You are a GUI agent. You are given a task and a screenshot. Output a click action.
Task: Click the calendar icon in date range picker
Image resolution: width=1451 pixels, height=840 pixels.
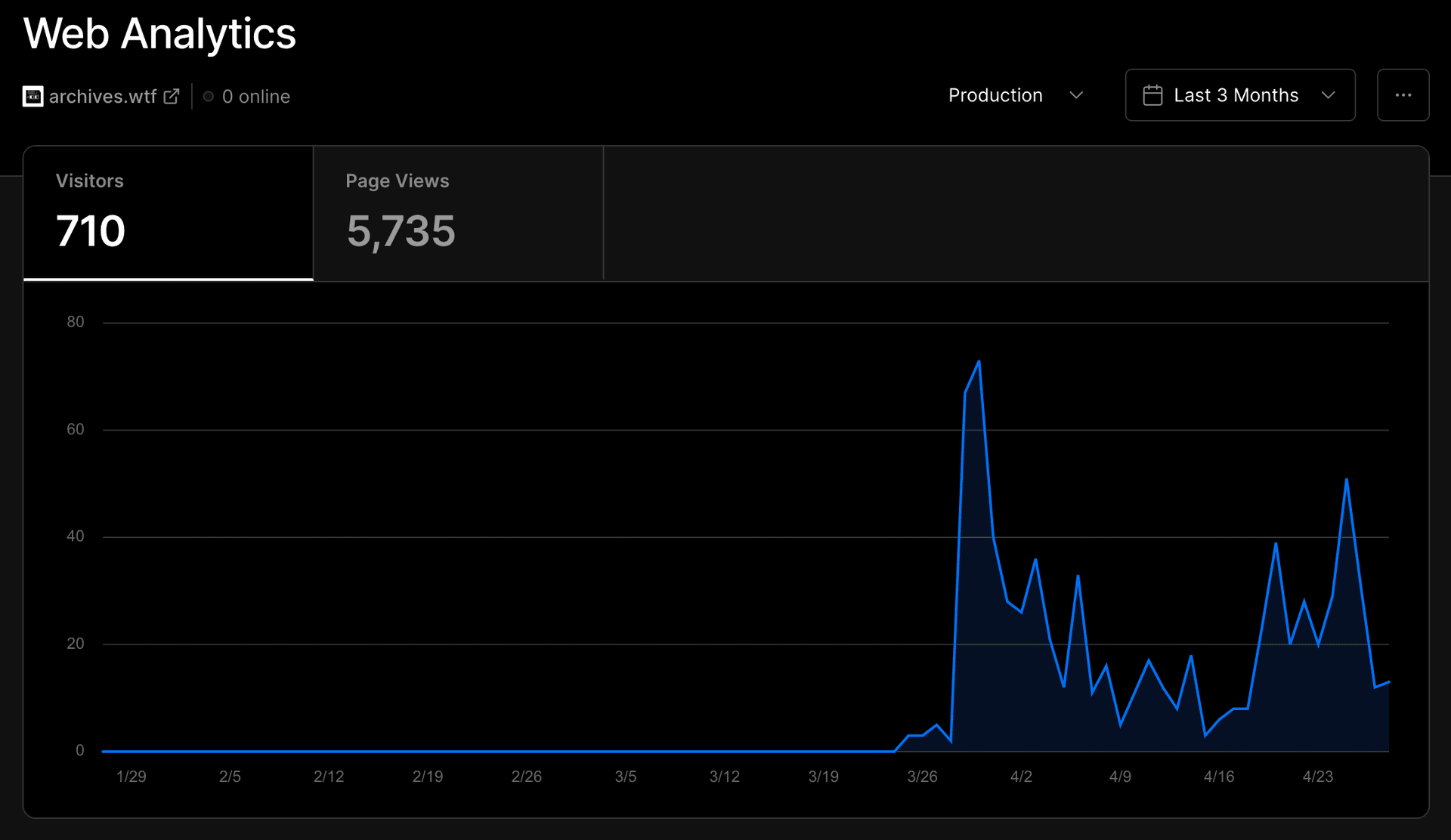(x=1152, y=95)
